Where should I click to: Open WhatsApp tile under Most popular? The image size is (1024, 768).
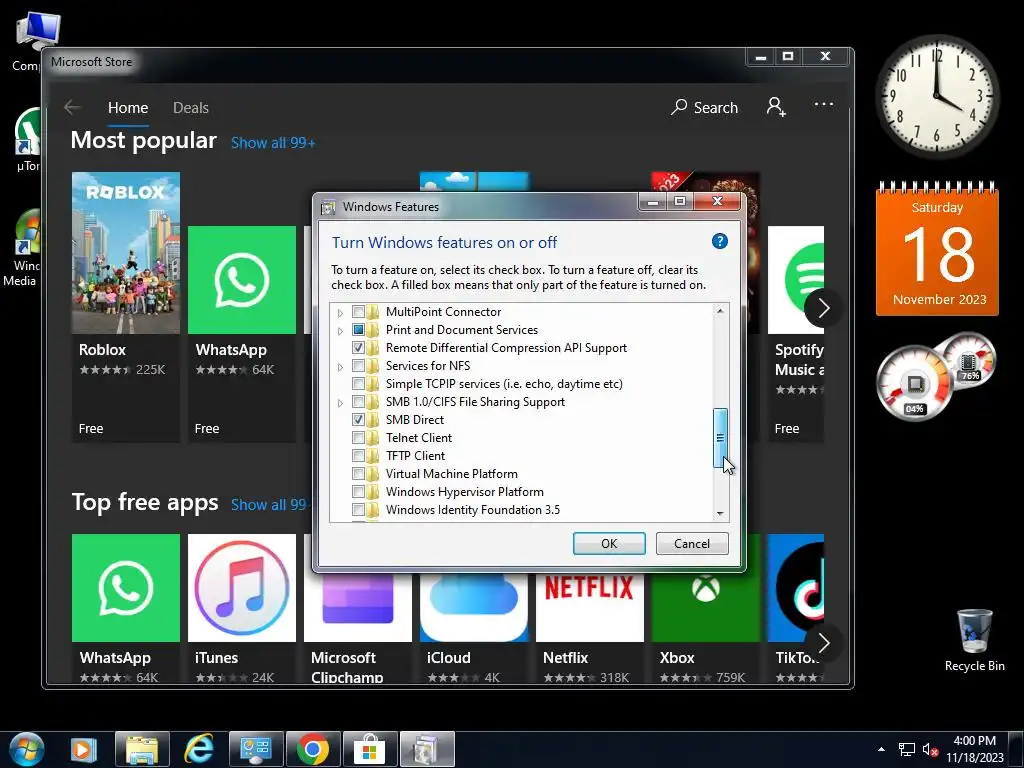click(242, 334)
